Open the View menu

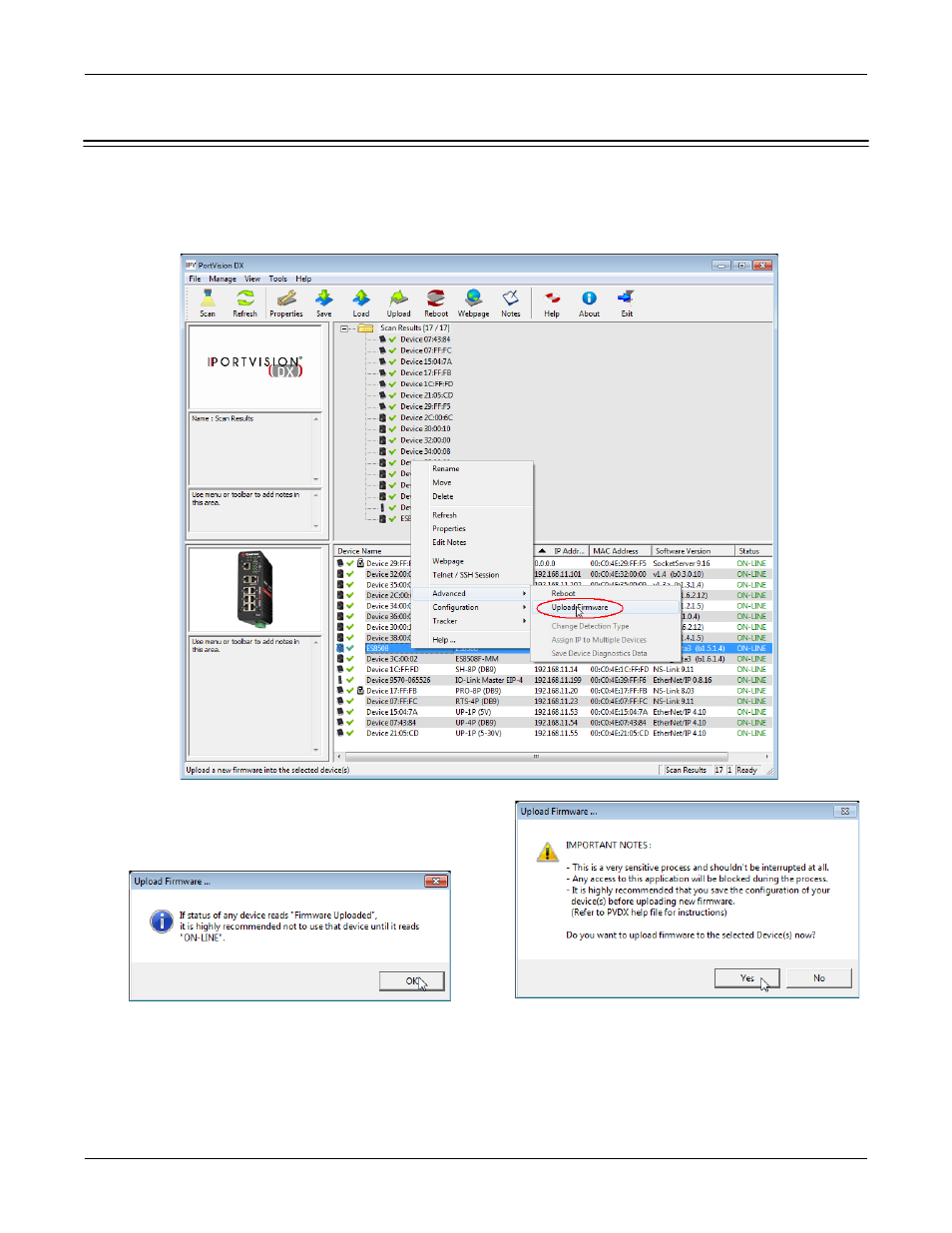pyautogui.click(x=252, y=280)
